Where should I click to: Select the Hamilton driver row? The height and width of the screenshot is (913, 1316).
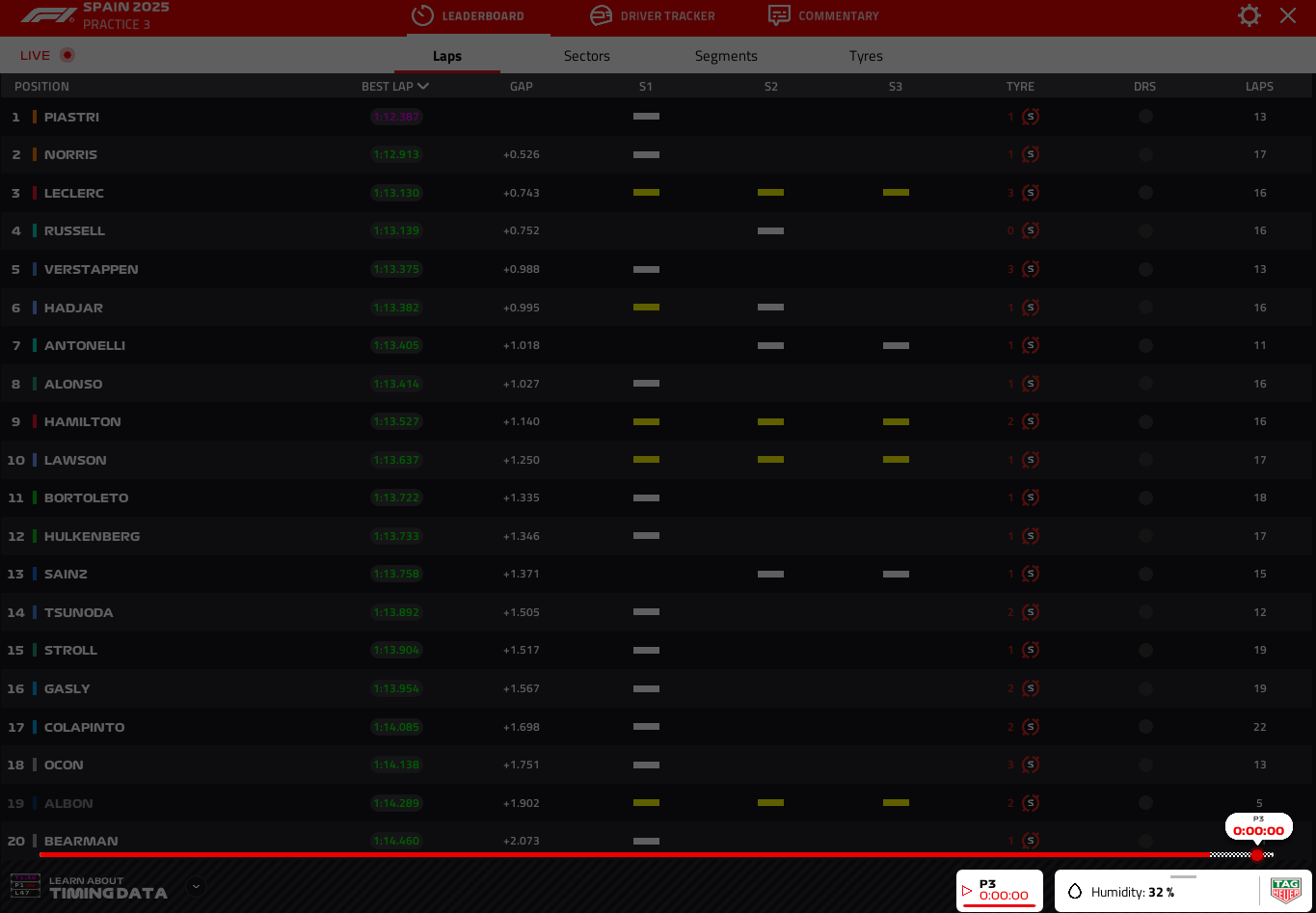658,421
